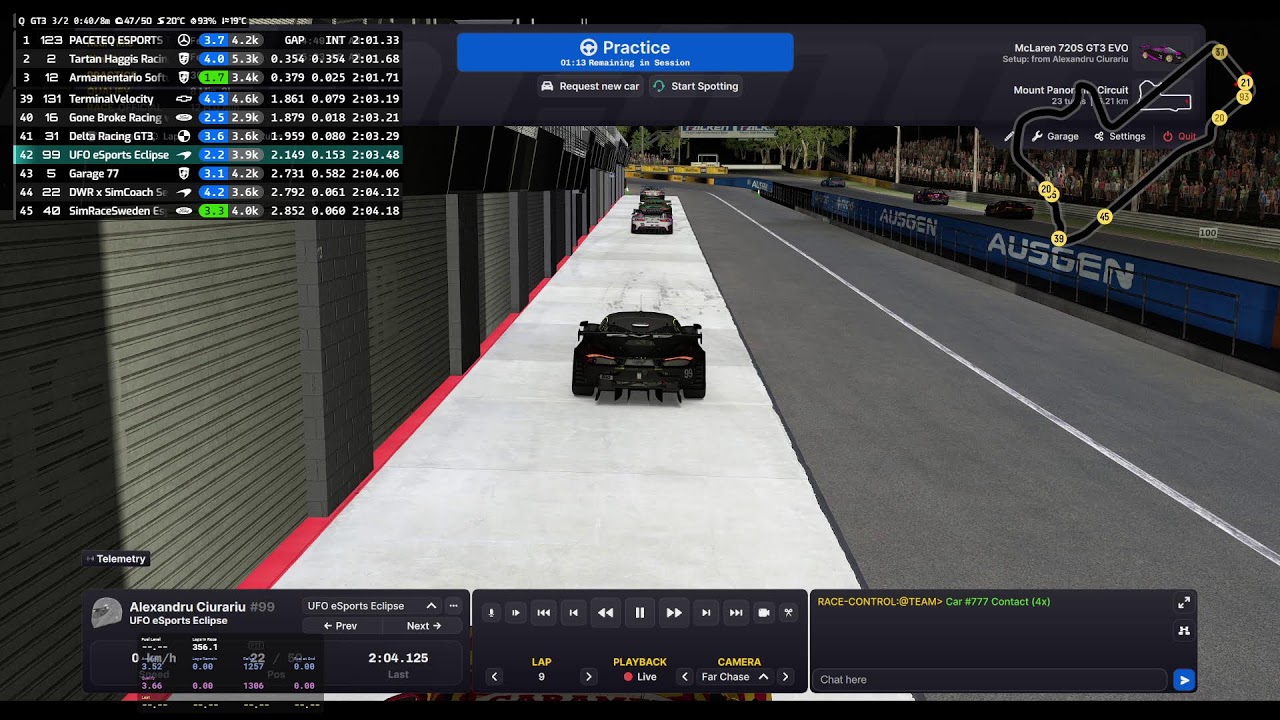Select the DWR x SimCoach row
Viewport: 1280px width, 720px height.
point(208,192)
